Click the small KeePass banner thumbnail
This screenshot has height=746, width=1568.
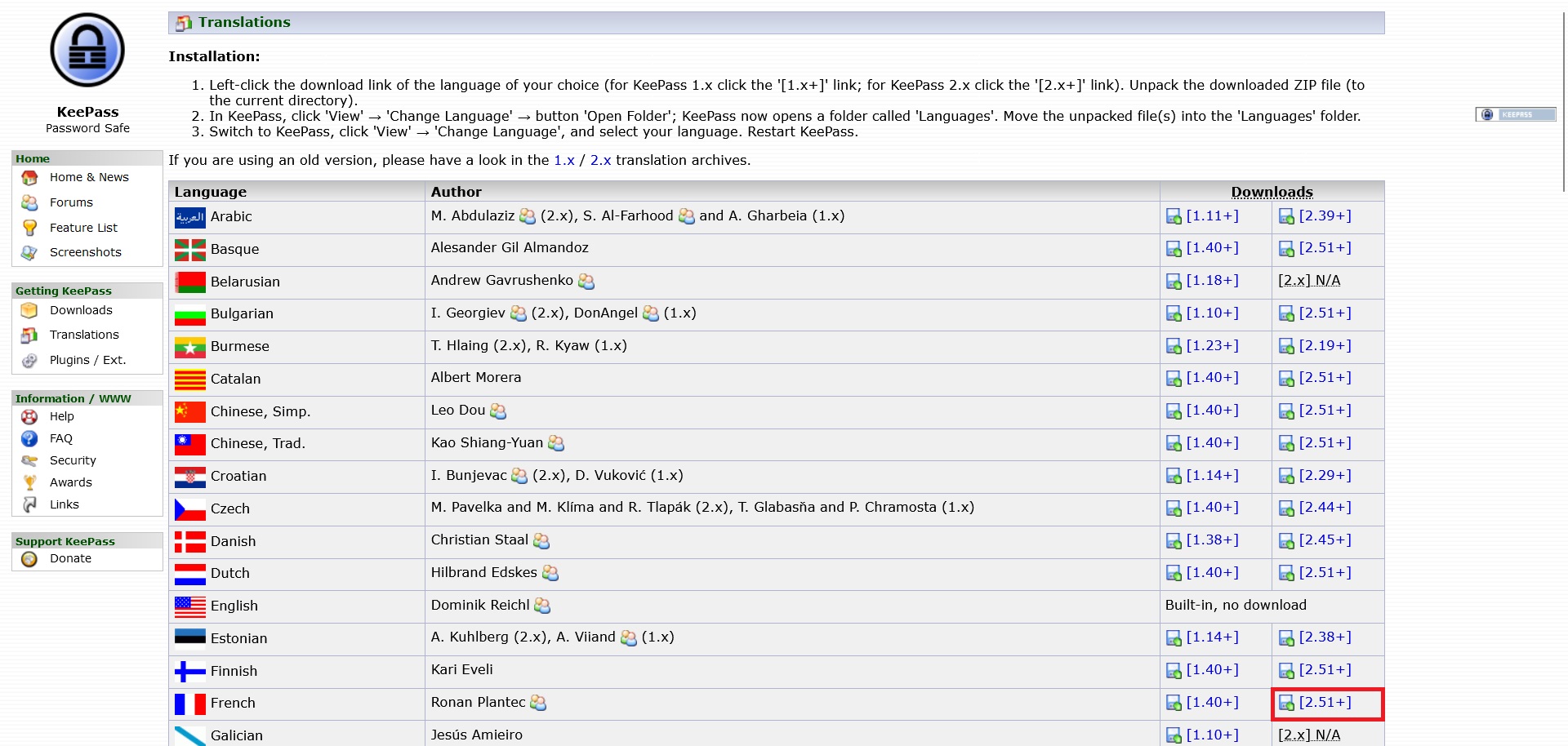(x=1516, y=114)
